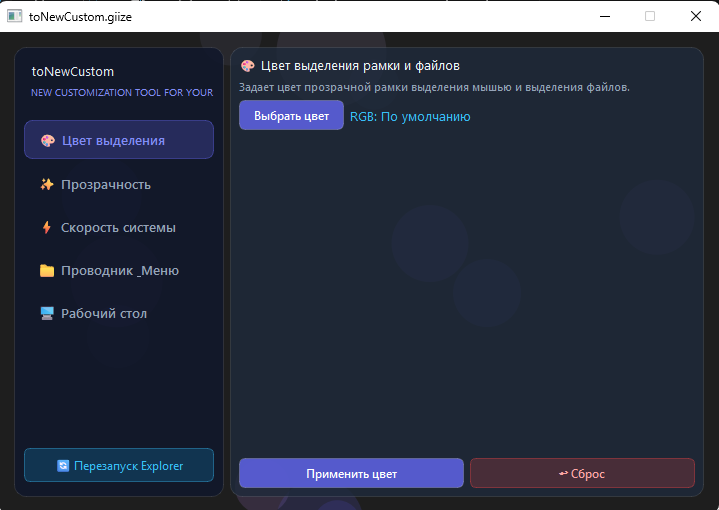Minimize the toNewCustom window
This screenshot has width=719, height=510.
[x=605, y=17]
